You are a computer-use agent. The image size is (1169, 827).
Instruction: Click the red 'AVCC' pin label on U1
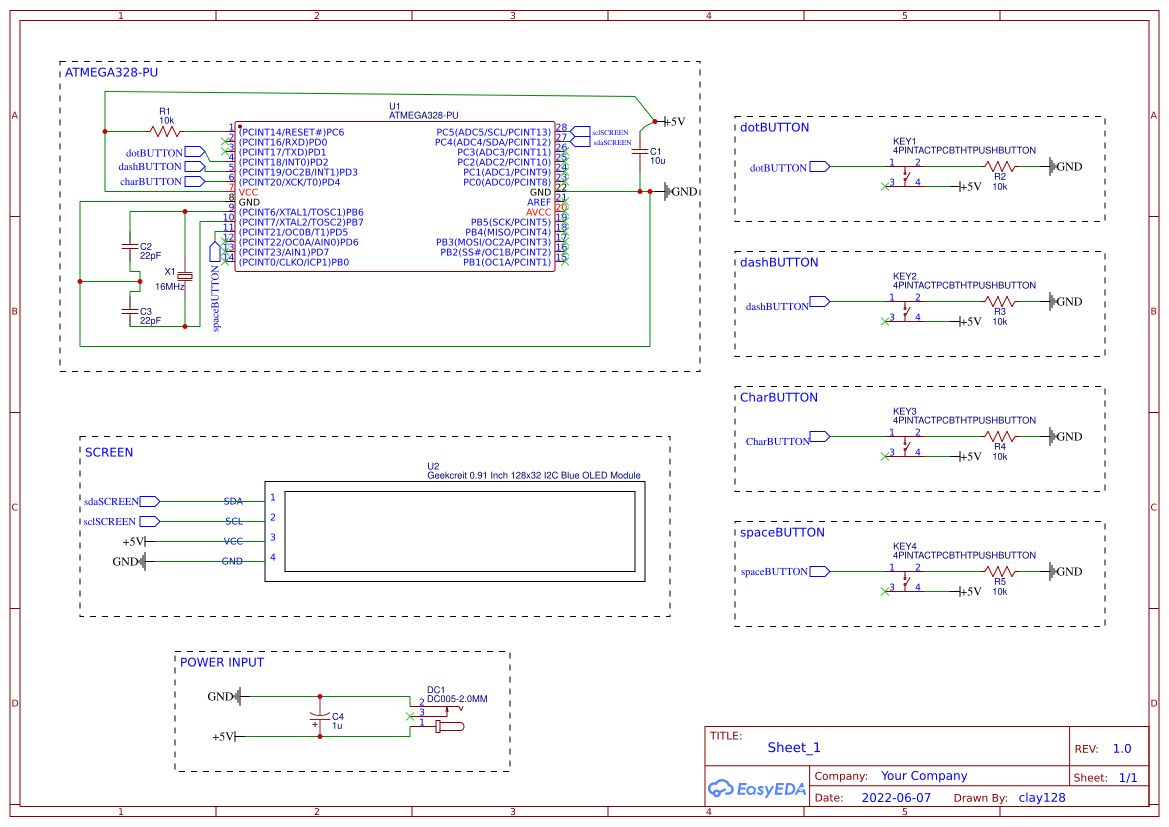538,212
